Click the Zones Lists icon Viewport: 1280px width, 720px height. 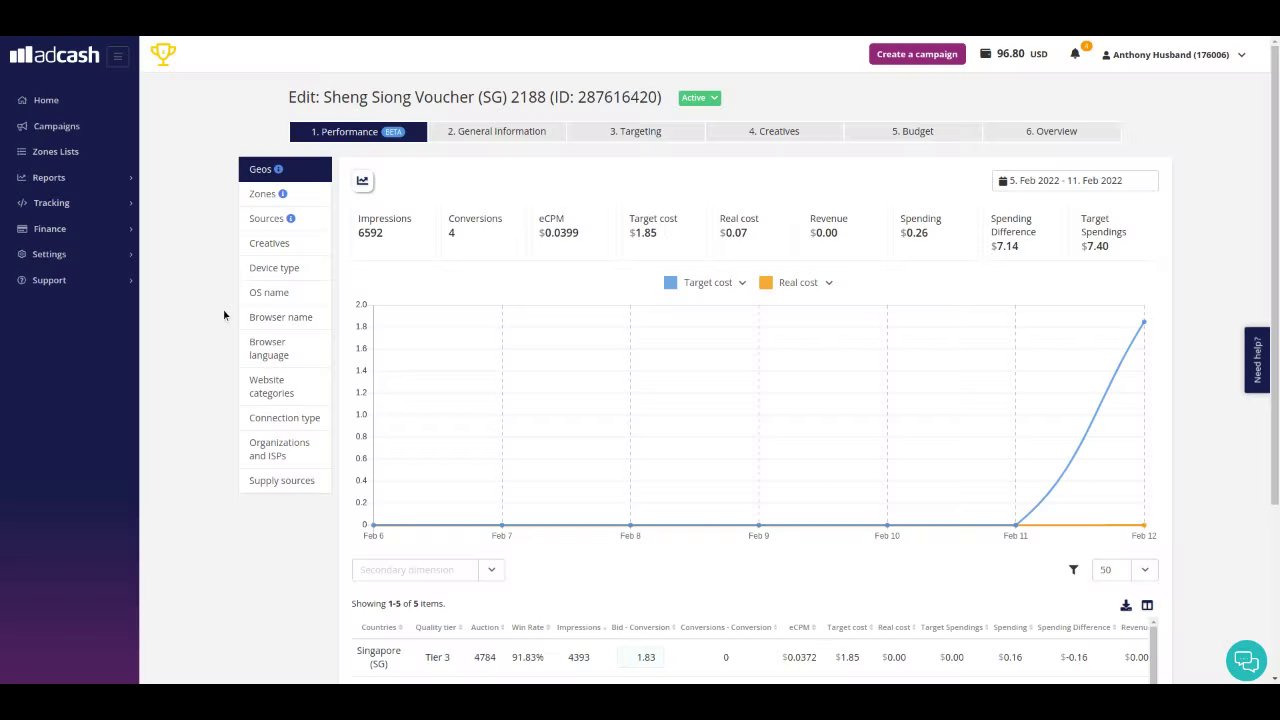(22, 152)
